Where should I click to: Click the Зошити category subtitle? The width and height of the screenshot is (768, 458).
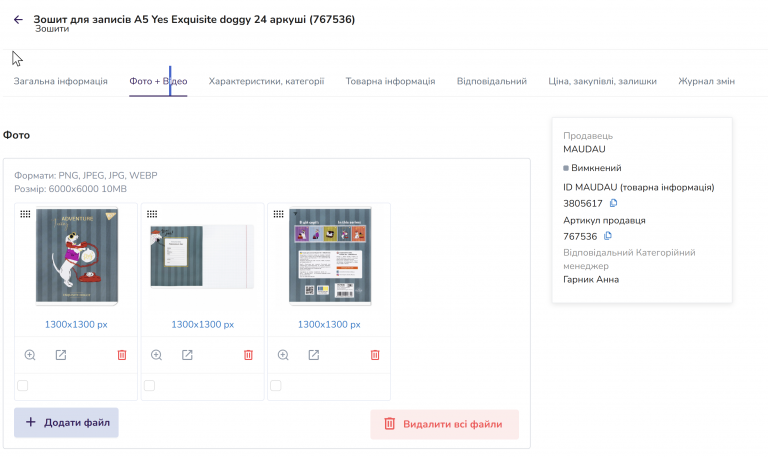52,29
